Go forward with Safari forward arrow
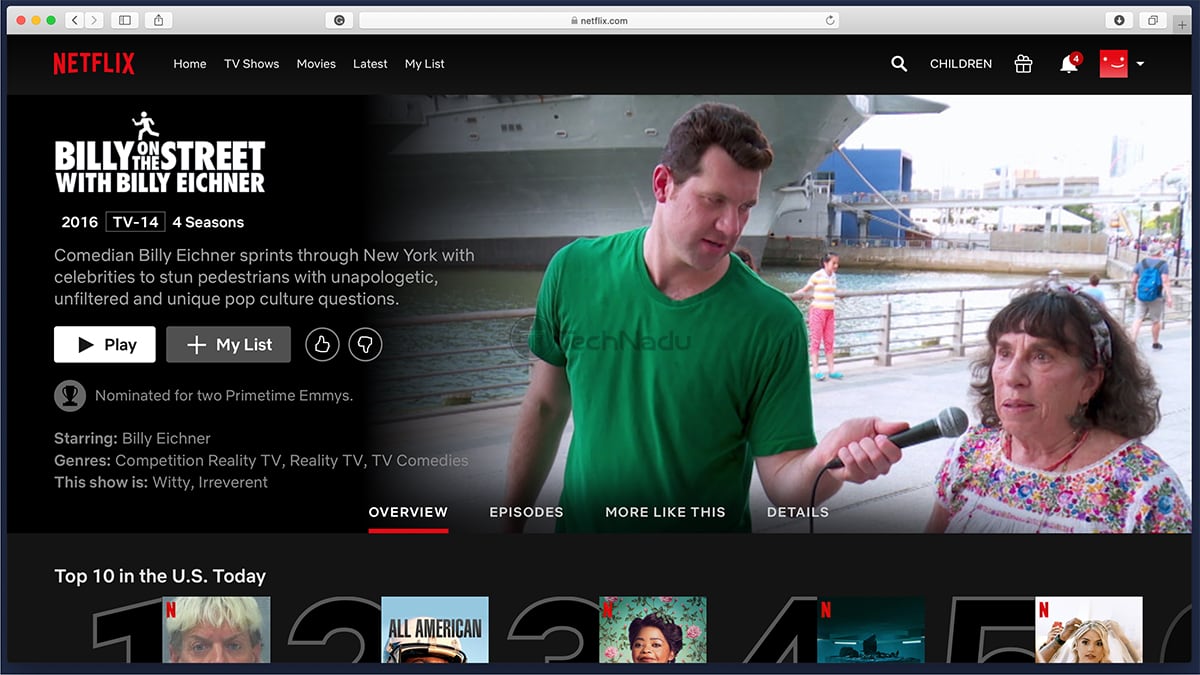The image size is (1200, 675). click(x=94, y=20)
